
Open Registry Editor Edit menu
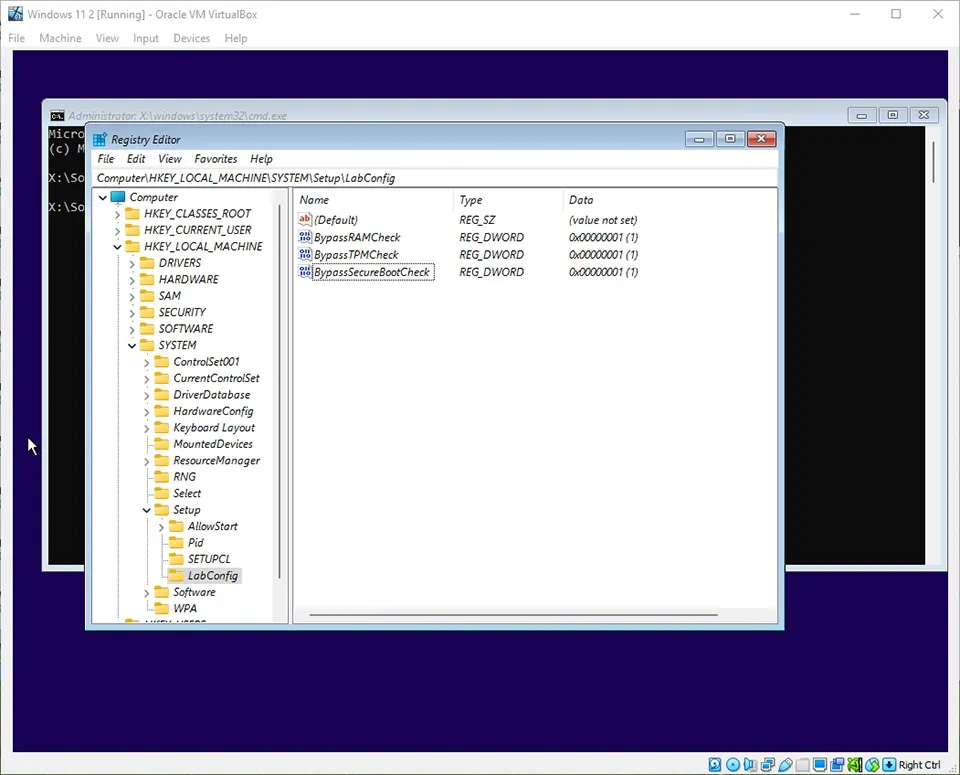[136, 159]
